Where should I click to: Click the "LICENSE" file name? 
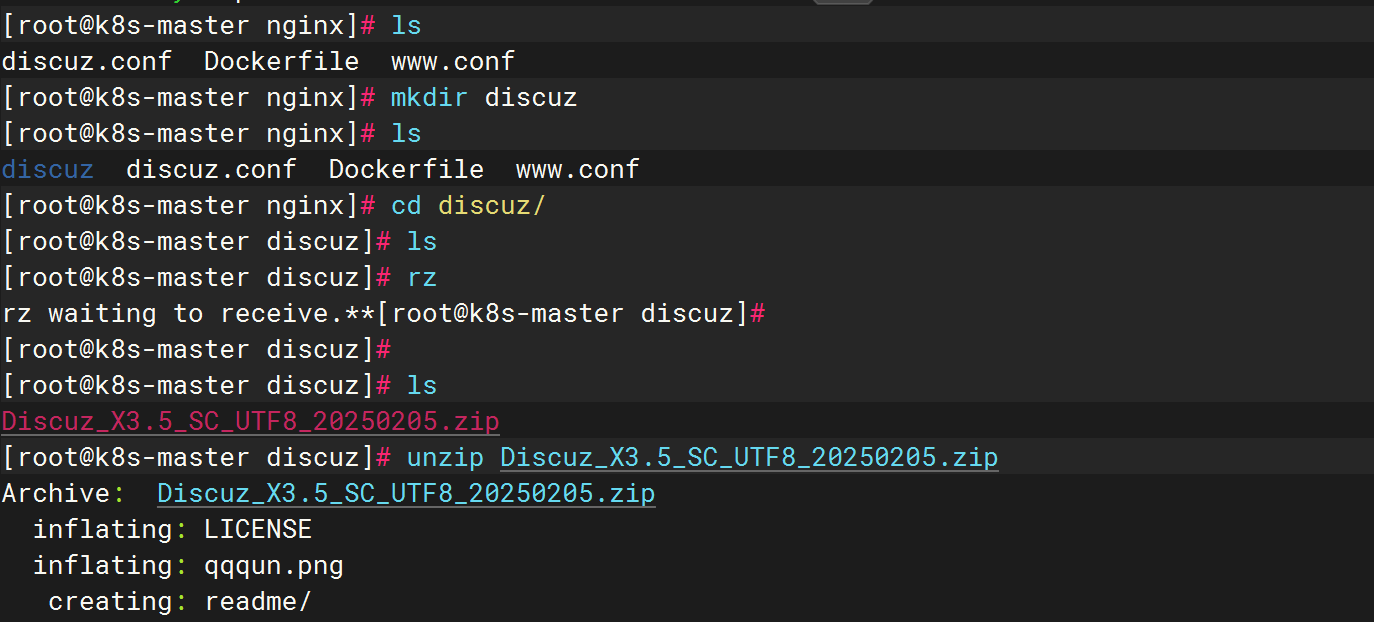click(x=258, y=529)
